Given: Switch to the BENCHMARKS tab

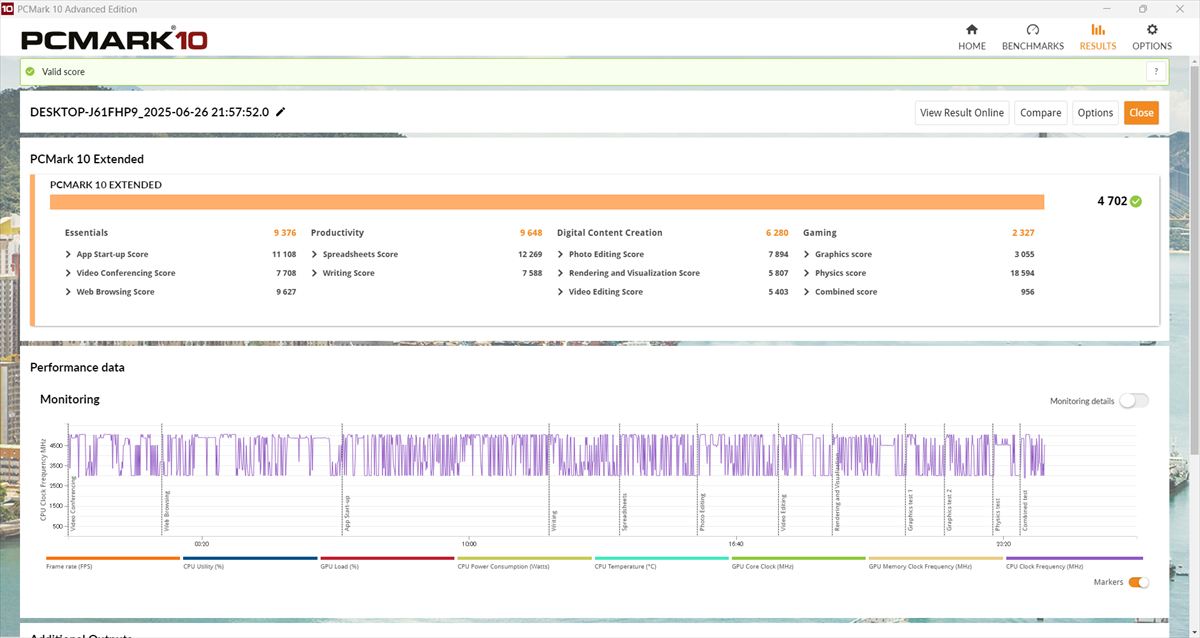Looking at the screenshot, I should coord(1033,37).
